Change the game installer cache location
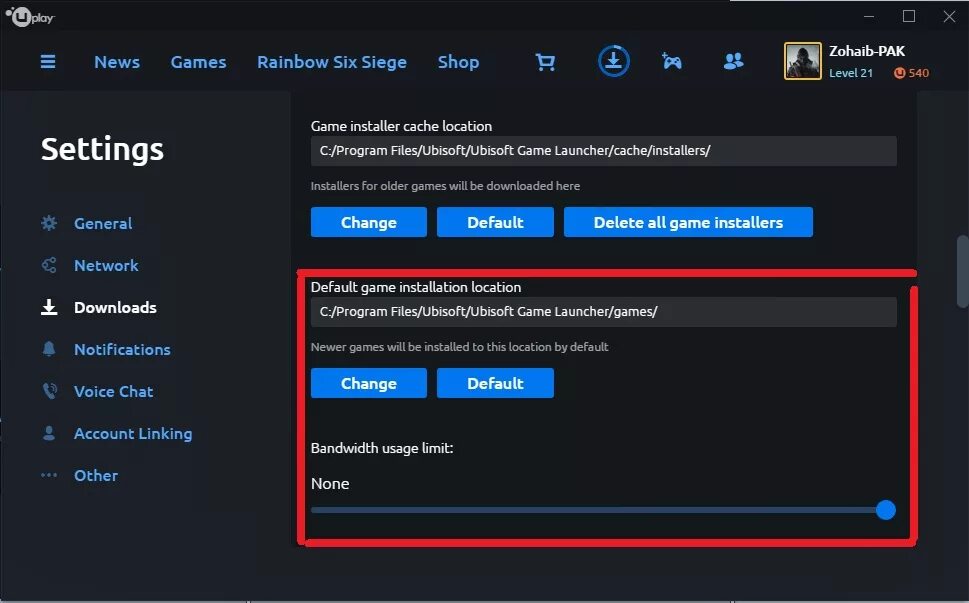This screenshot has height=603, width=969. [x=369, y=222]
